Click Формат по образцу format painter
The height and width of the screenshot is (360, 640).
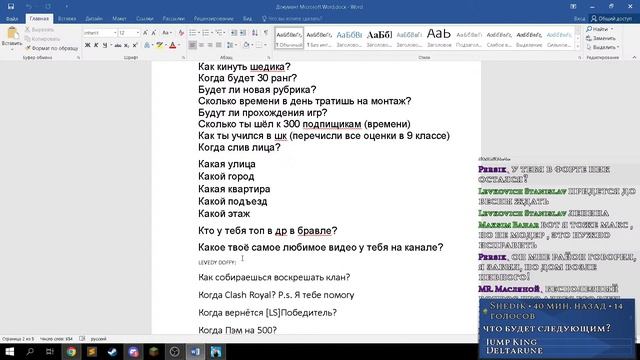click(51, 48)
